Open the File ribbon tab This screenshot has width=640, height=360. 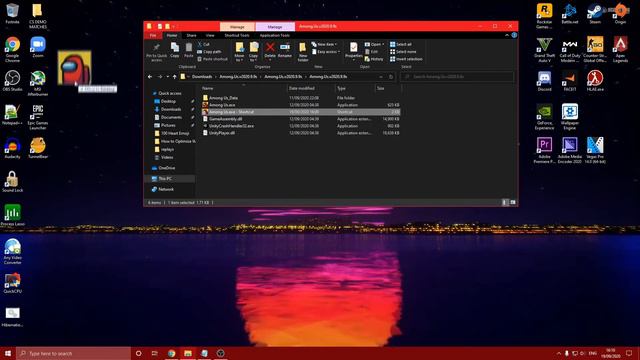click(x=153, y=36)
